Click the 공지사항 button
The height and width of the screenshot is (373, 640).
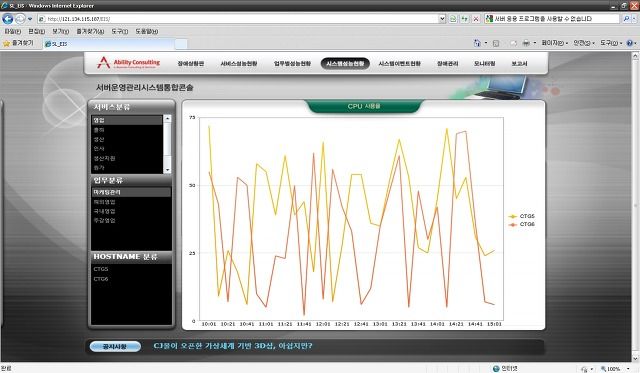115,346
